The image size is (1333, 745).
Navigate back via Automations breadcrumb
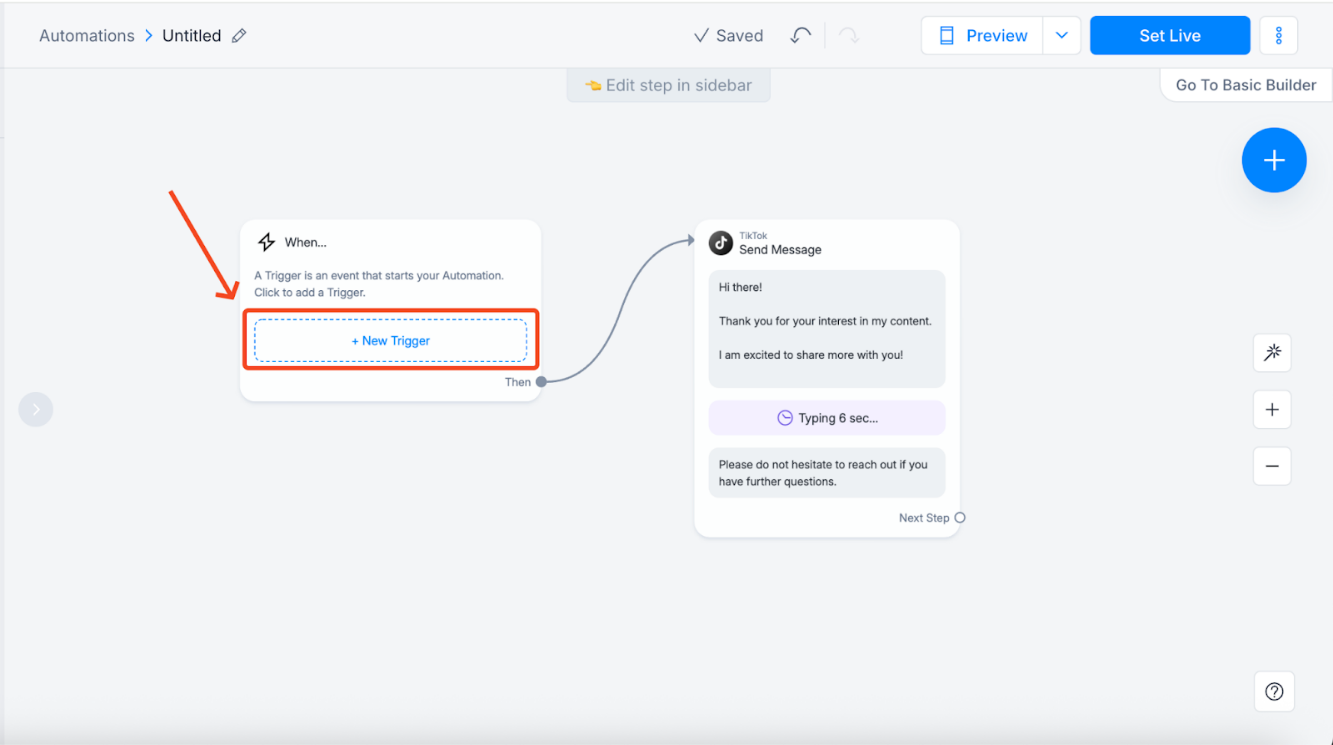[86, 35]
